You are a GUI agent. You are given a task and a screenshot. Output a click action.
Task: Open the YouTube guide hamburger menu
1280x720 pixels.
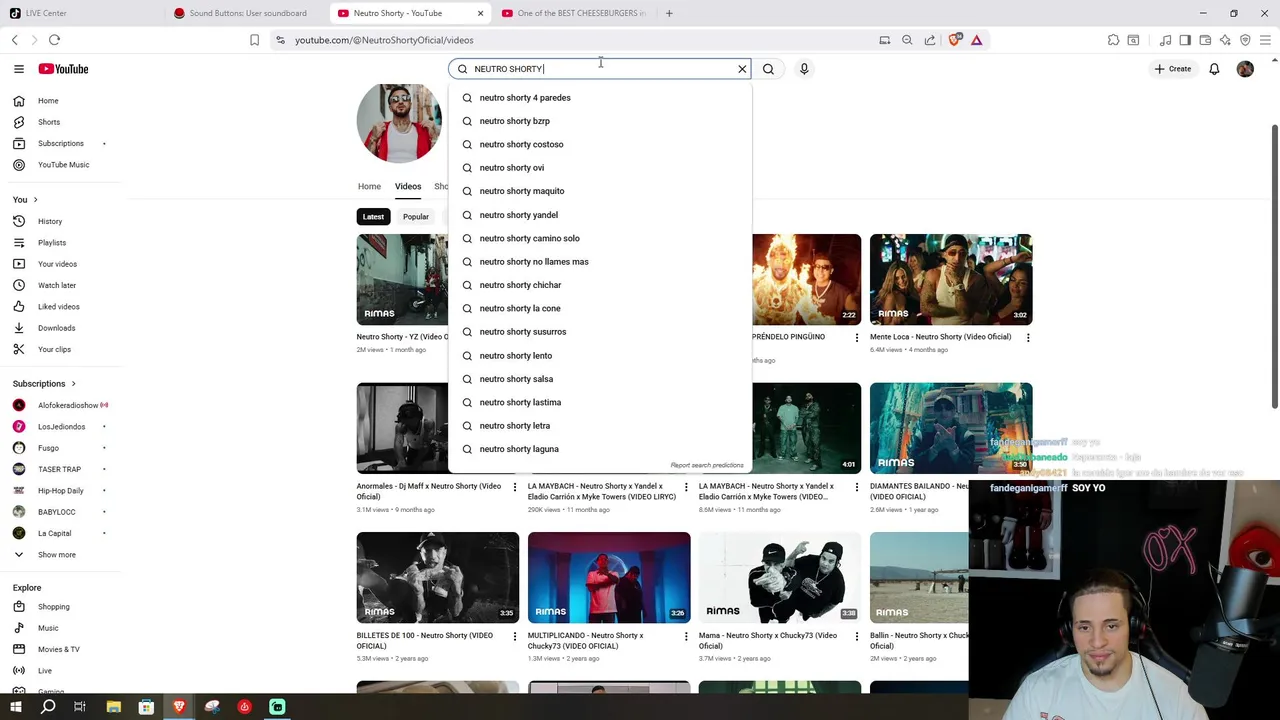point(18,69)
